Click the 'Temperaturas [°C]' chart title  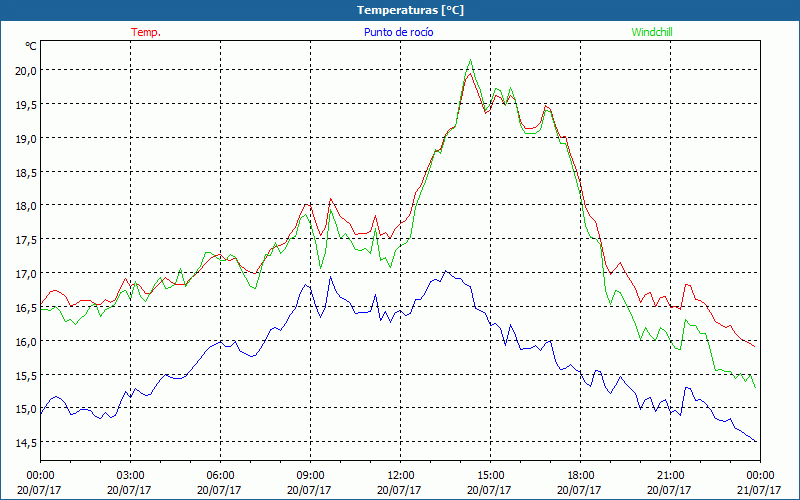(x=410, y=10)
